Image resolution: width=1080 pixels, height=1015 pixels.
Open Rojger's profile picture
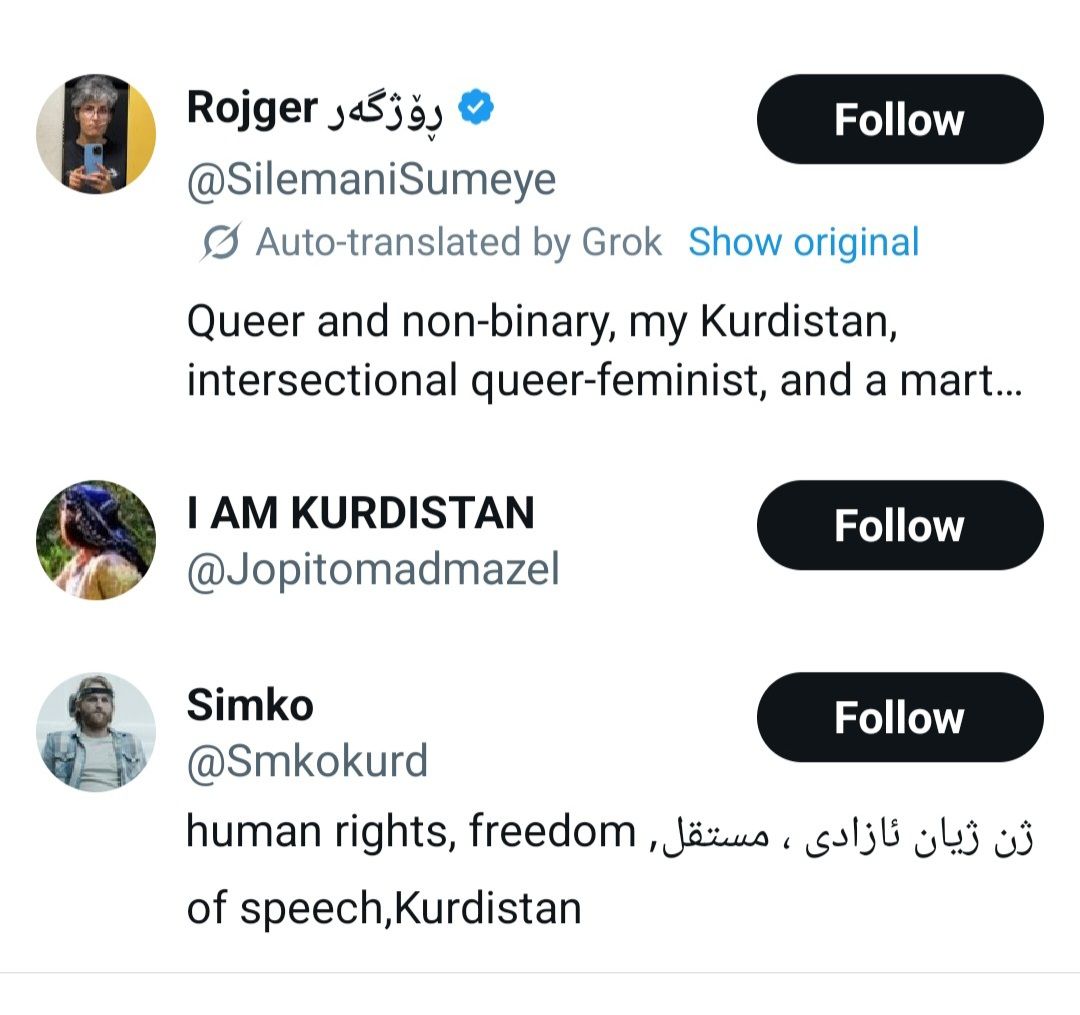click(x=96, y=134)
